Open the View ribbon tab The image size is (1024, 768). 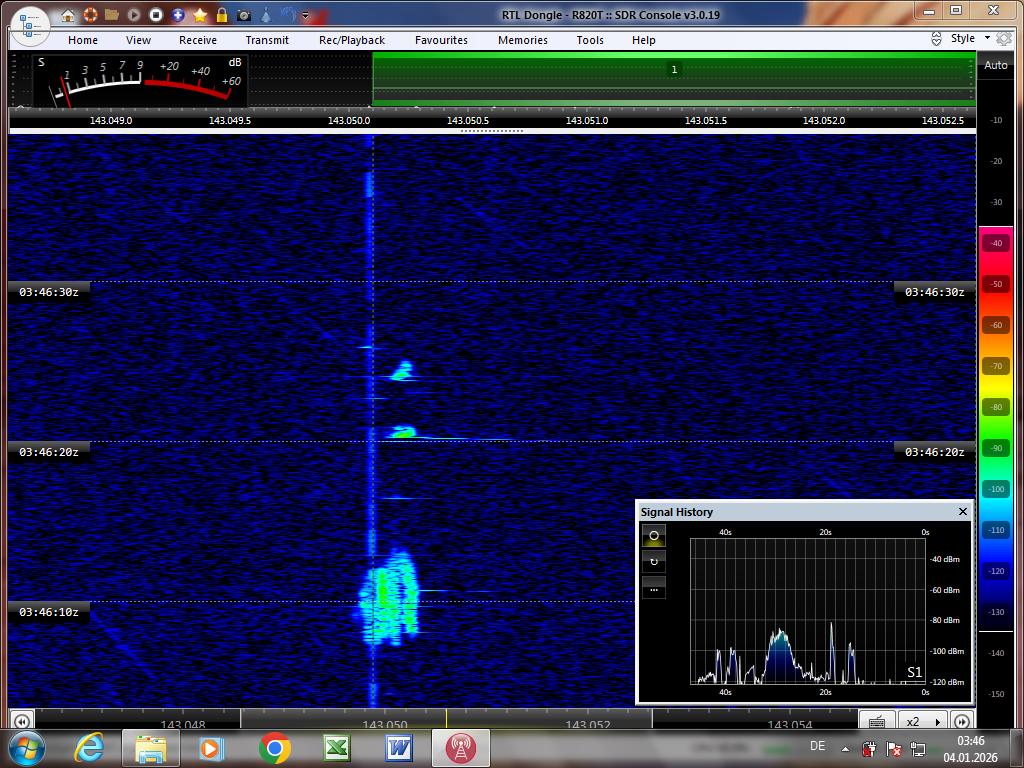(x=138, y=40)
